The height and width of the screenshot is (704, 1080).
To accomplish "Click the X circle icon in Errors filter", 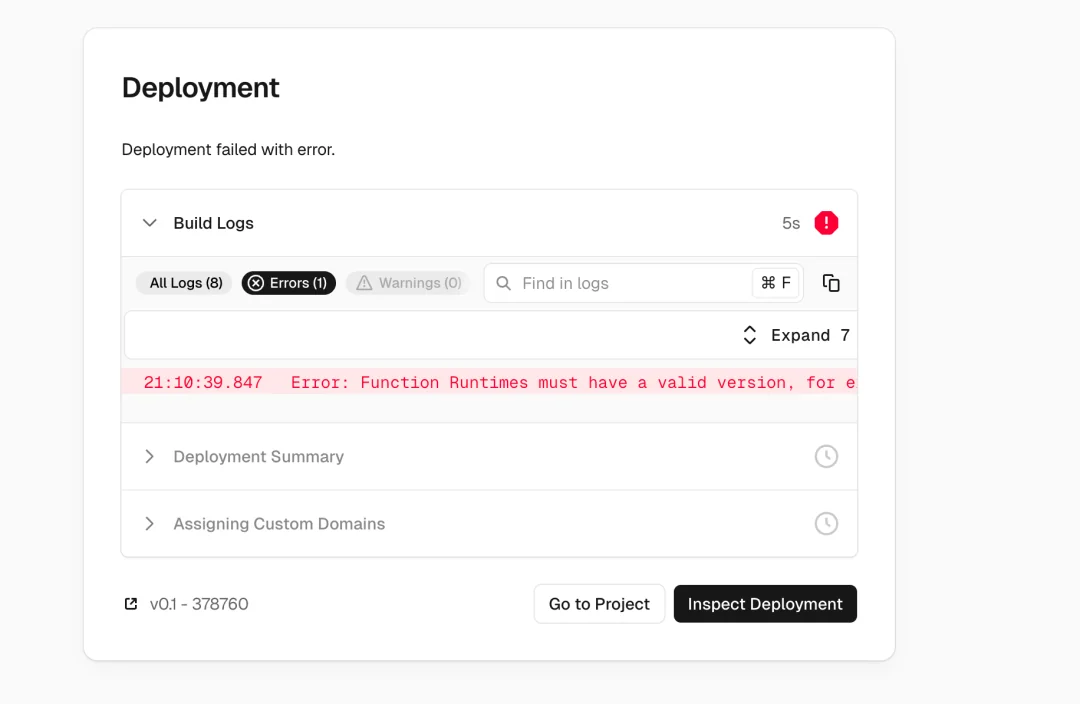I will coord(256,283).
